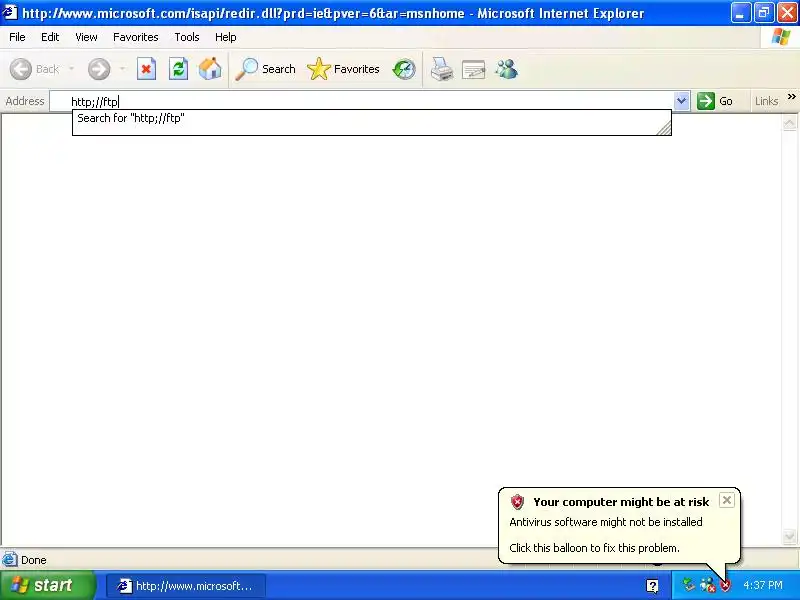Restore down the Internet Explorer window
This screenshot has width=800, height=600.
[x=764, y=13]
